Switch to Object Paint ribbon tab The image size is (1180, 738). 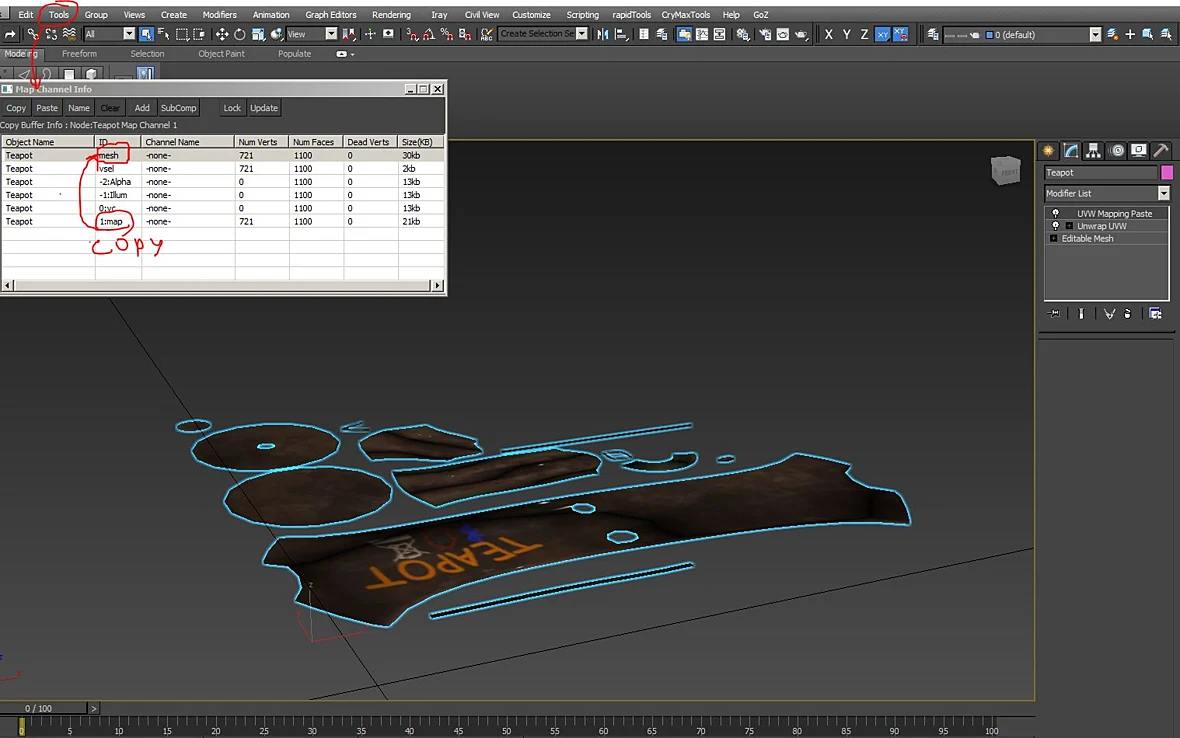click(221, 54)
